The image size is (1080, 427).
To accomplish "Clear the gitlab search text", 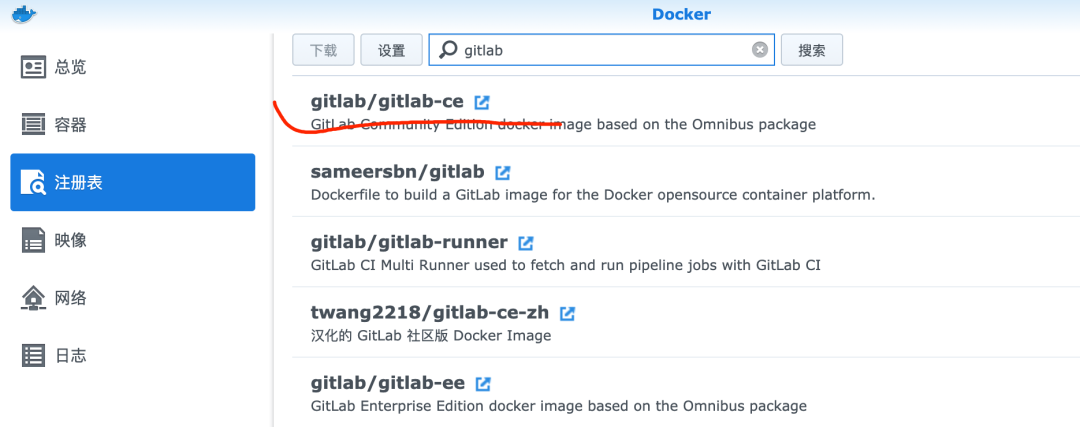I will click(760, 49).
